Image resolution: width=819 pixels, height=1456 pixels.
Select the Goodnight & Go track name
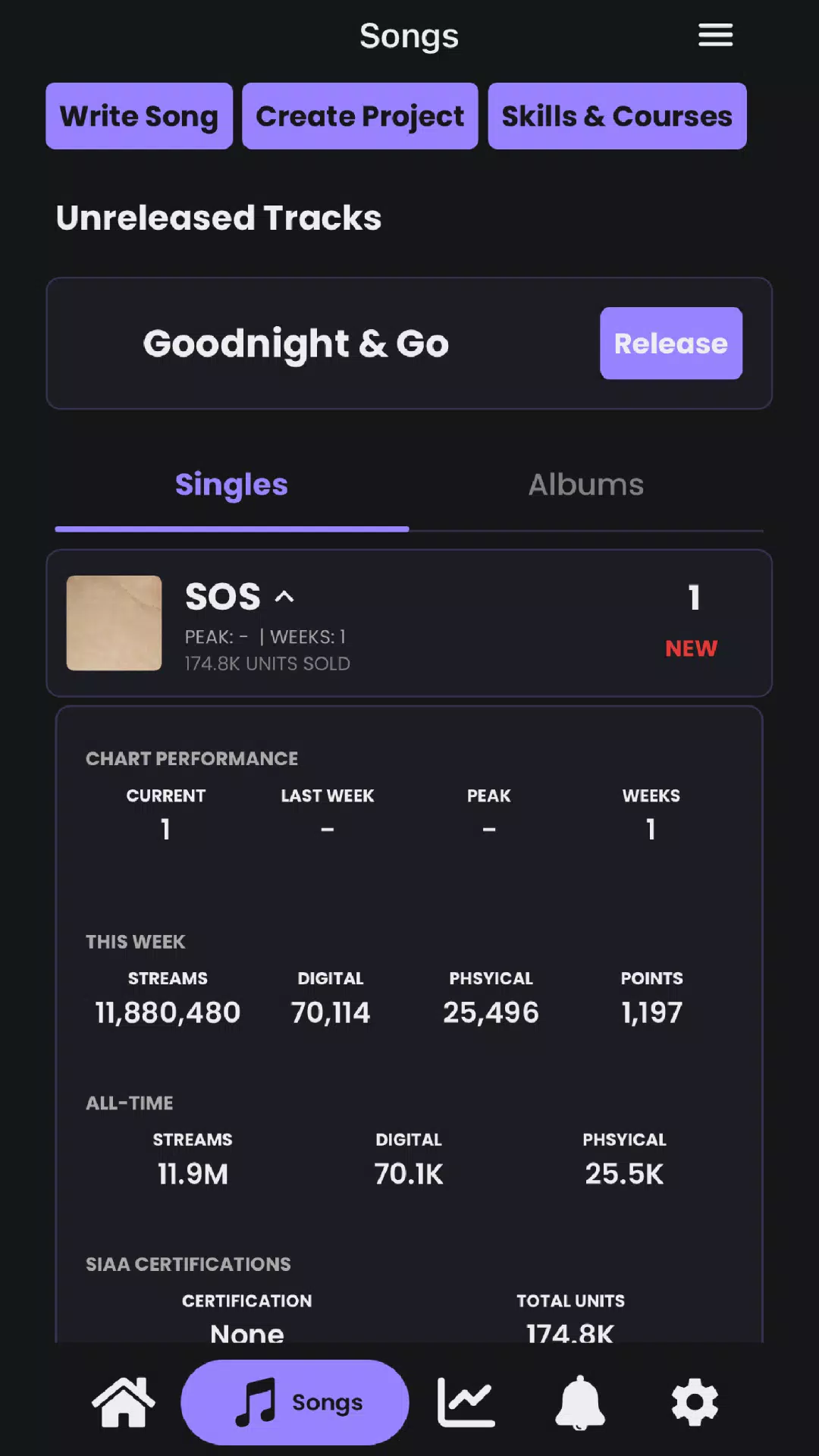296,344
